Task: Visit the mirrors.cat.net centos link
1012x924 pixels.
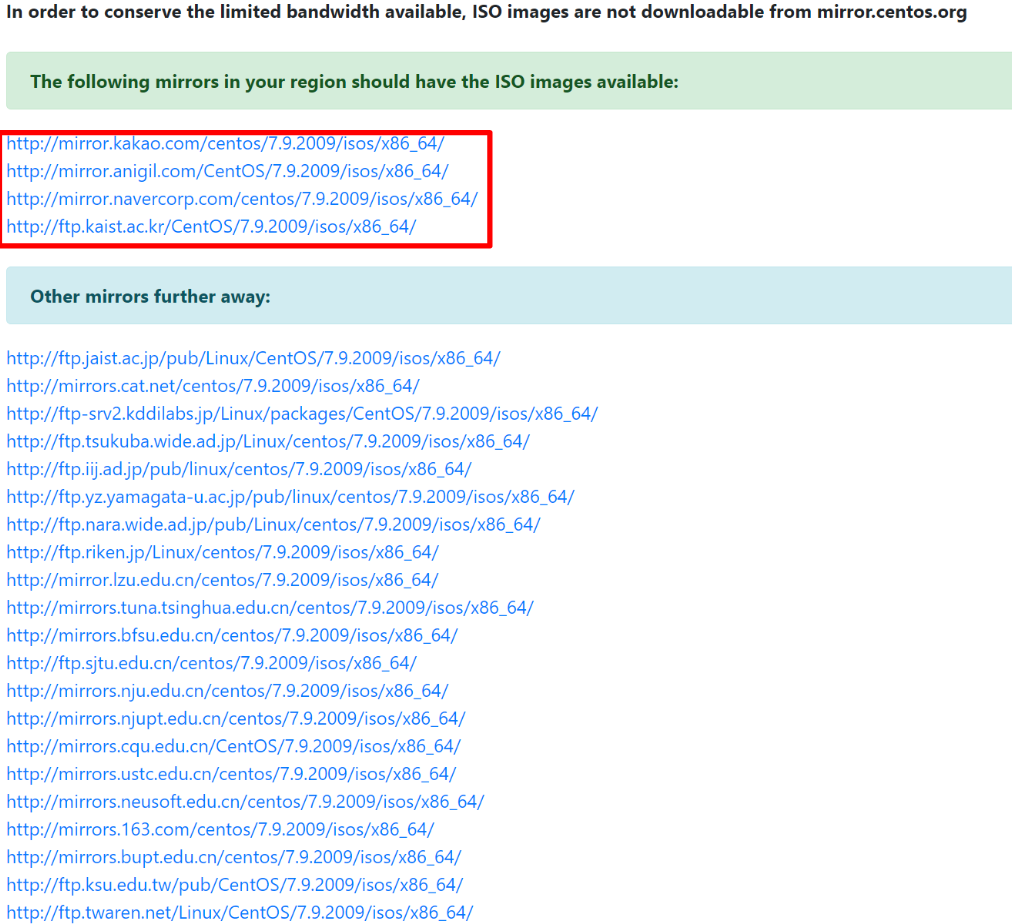Action: 213,386
